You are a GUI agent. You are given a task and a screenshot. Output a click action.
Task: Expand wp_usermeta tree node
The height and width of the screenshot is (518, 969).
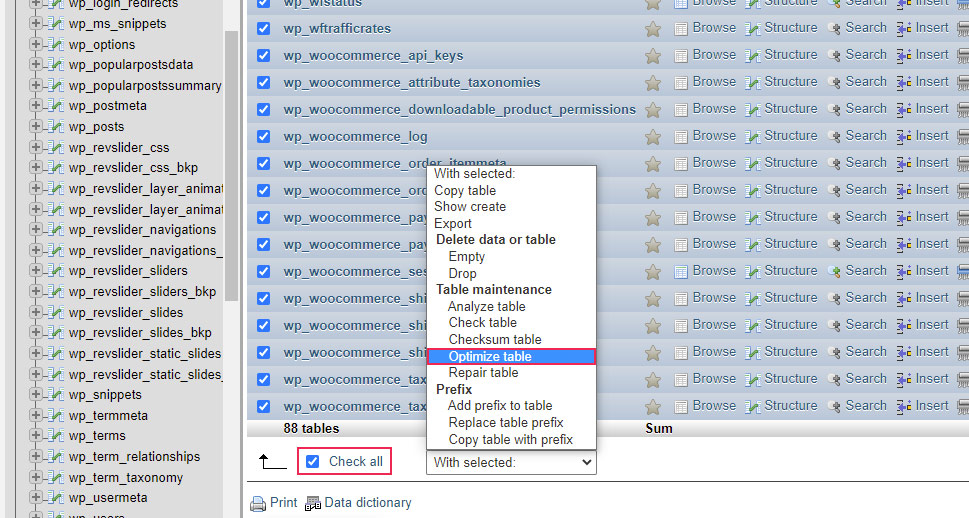(x=36, y=498)
